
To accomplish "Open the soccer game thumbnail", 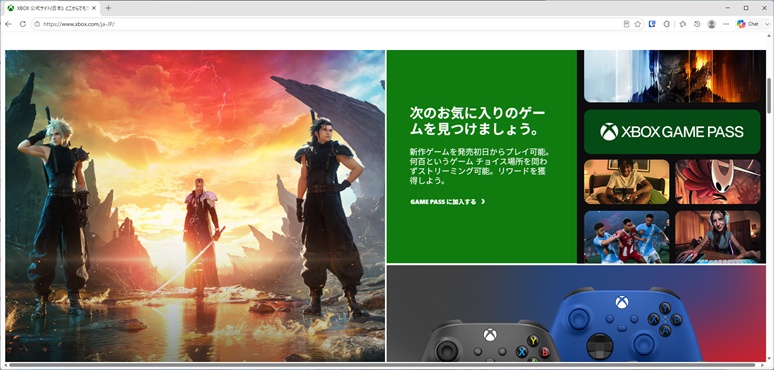I will [x=626, y=237].
